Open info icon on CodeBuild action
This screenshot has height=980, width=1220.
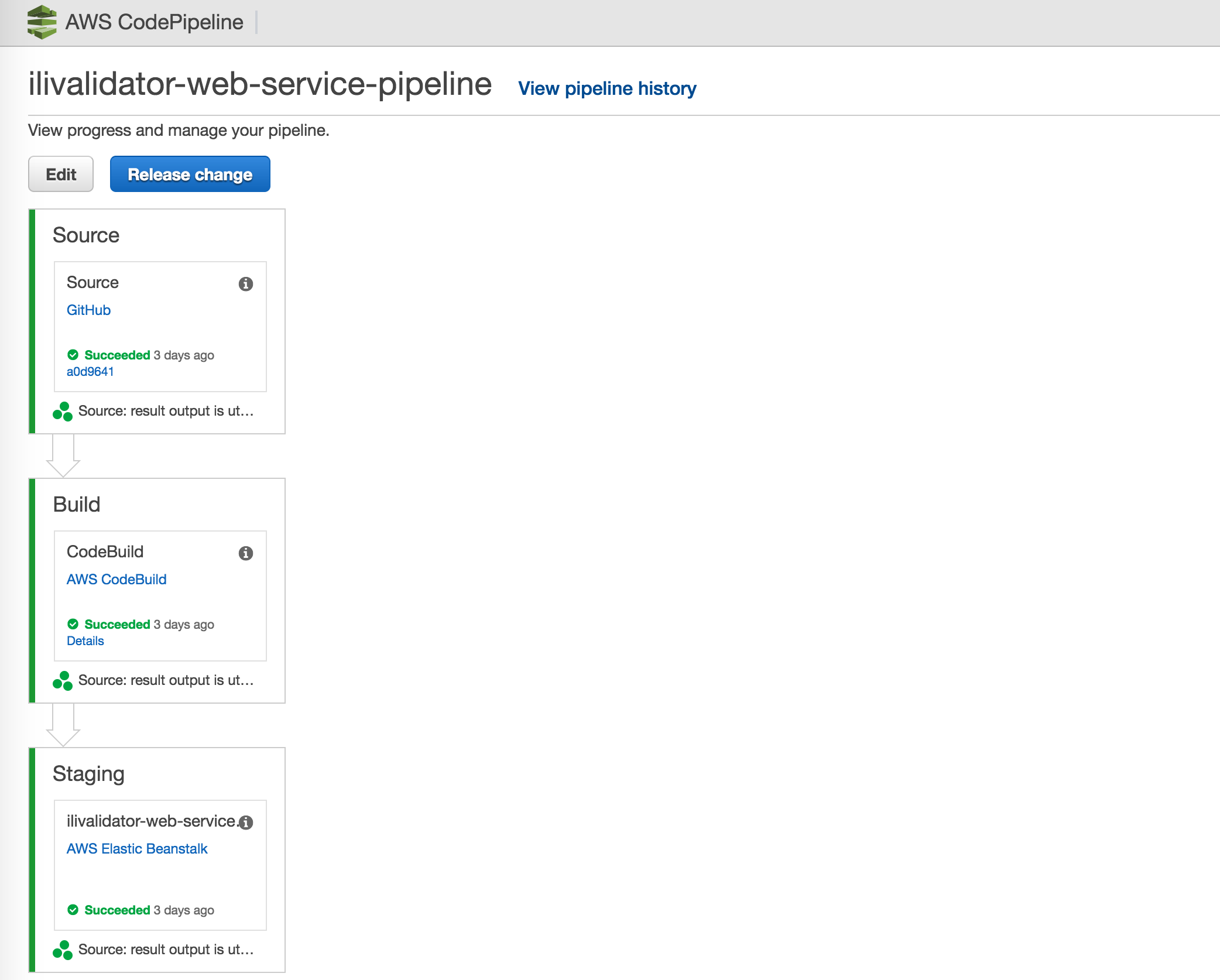point(246,553)
